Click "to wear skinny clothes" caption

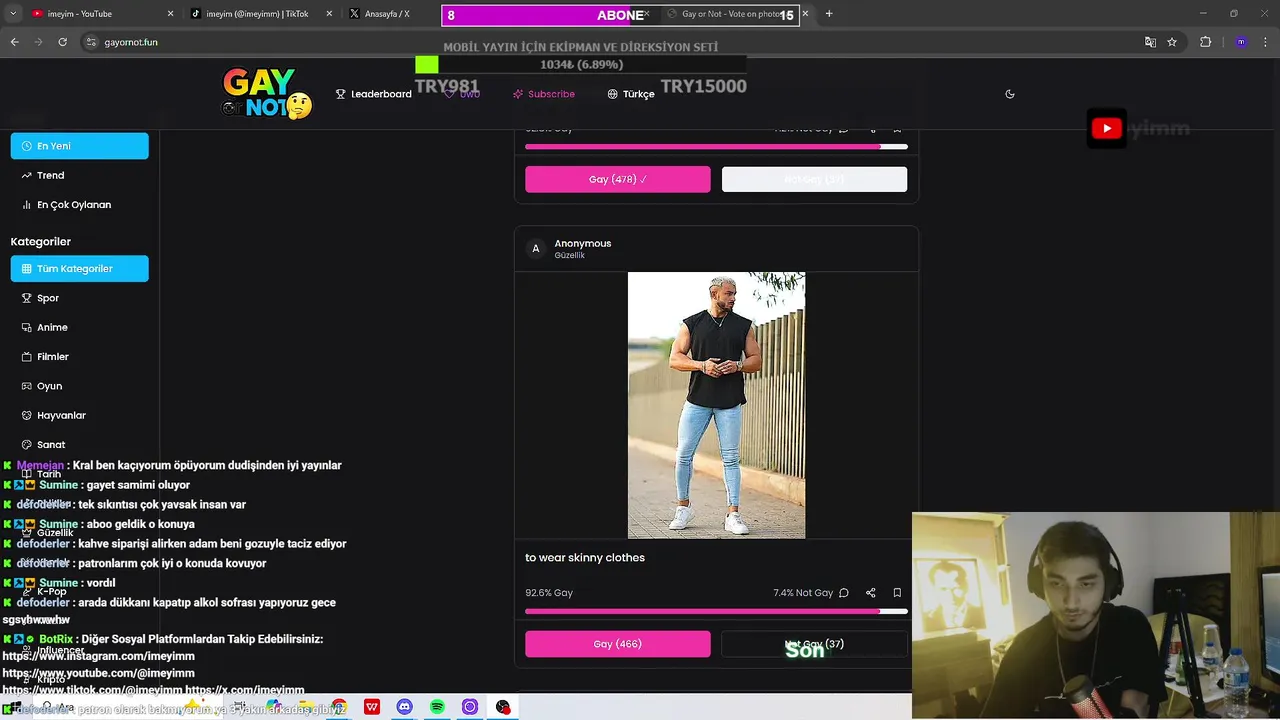pyautogui.click(x=585, y=558)
